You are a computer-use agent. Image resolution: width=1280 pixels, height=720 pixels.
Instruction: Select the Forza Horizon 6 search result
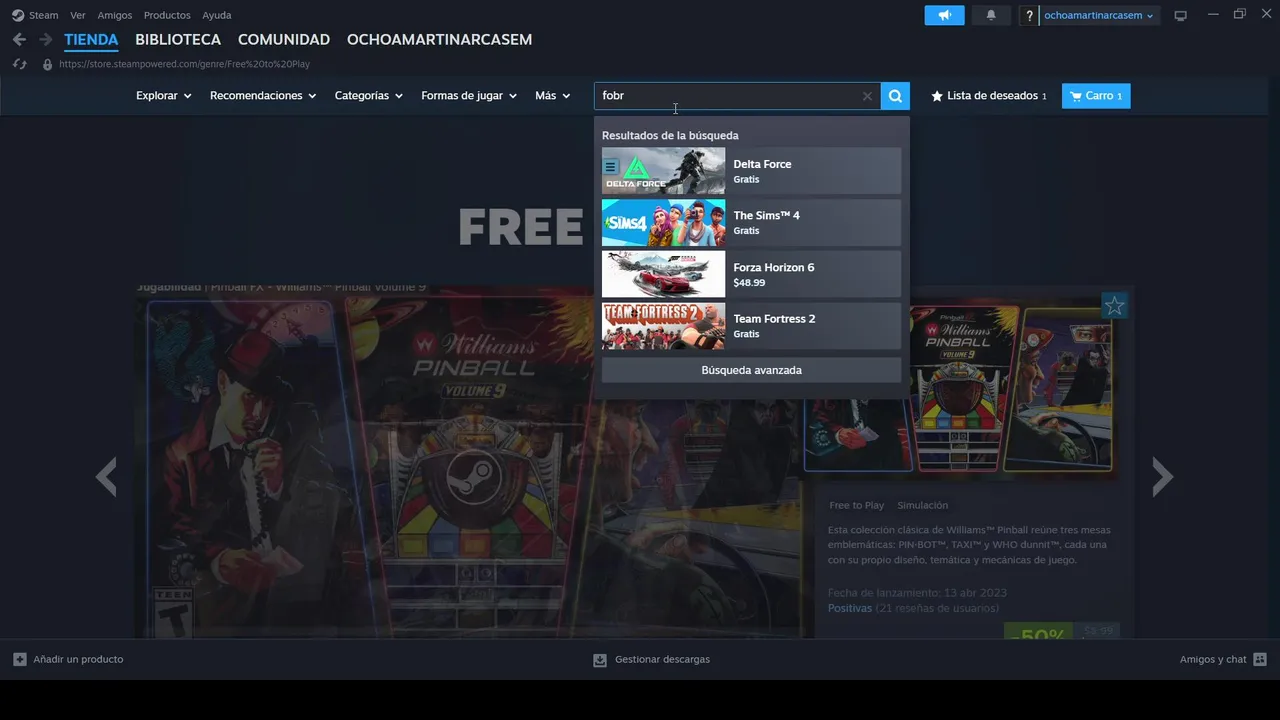pos(751,274)
